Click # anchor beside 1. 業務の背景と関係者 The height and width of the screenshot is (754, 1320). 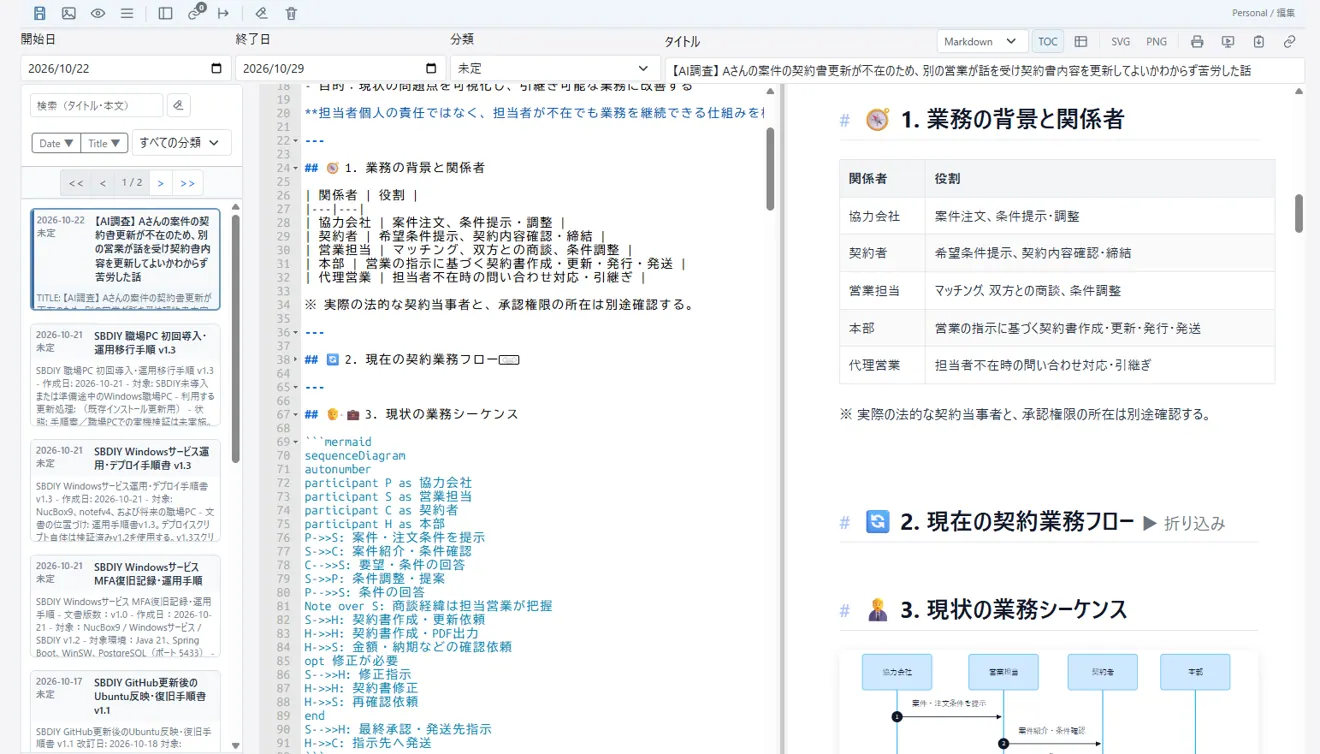(845, 120)
